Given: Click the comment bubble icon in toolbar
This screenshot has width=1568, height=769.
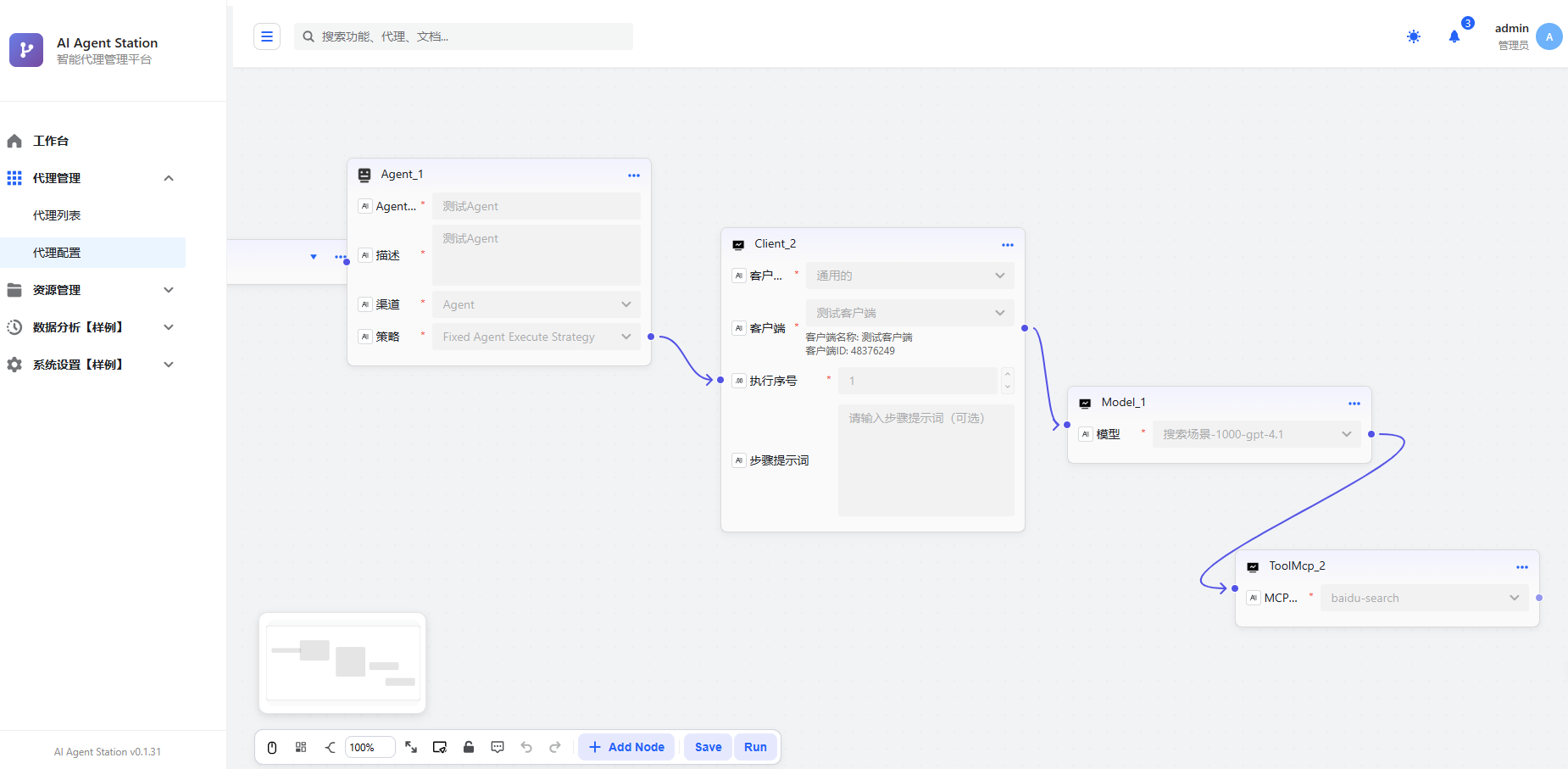Looking at the screenshot, I should [498, 747].
